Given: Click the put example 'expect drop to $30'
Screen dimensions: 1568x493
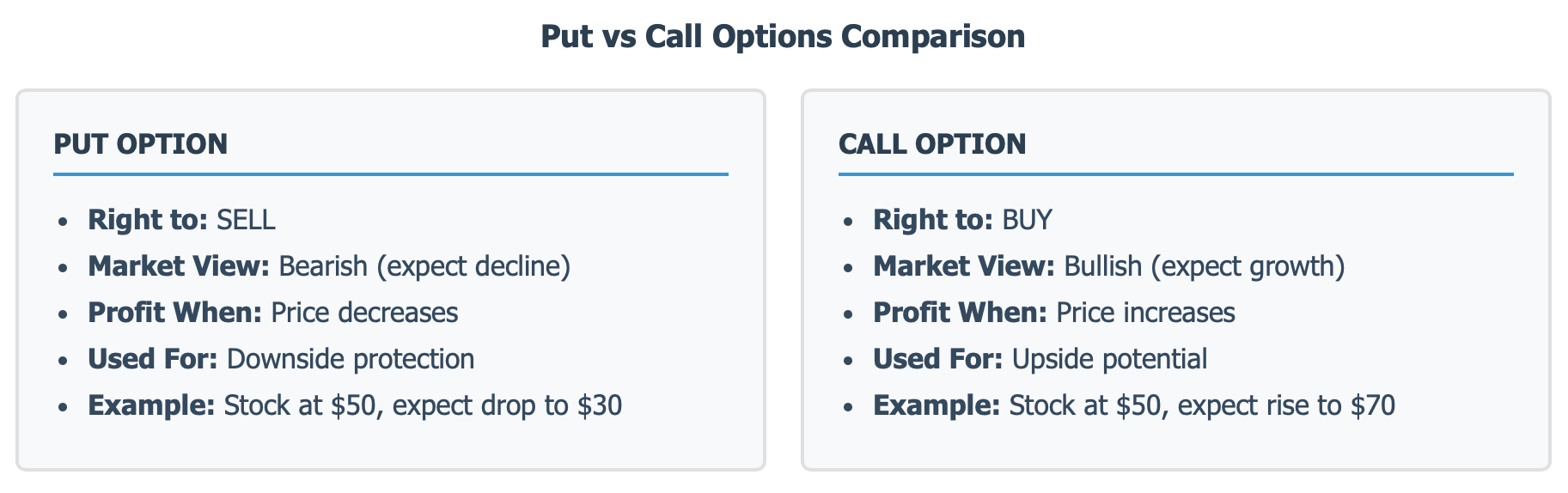Looking at the screenshot, I should 507,405.
